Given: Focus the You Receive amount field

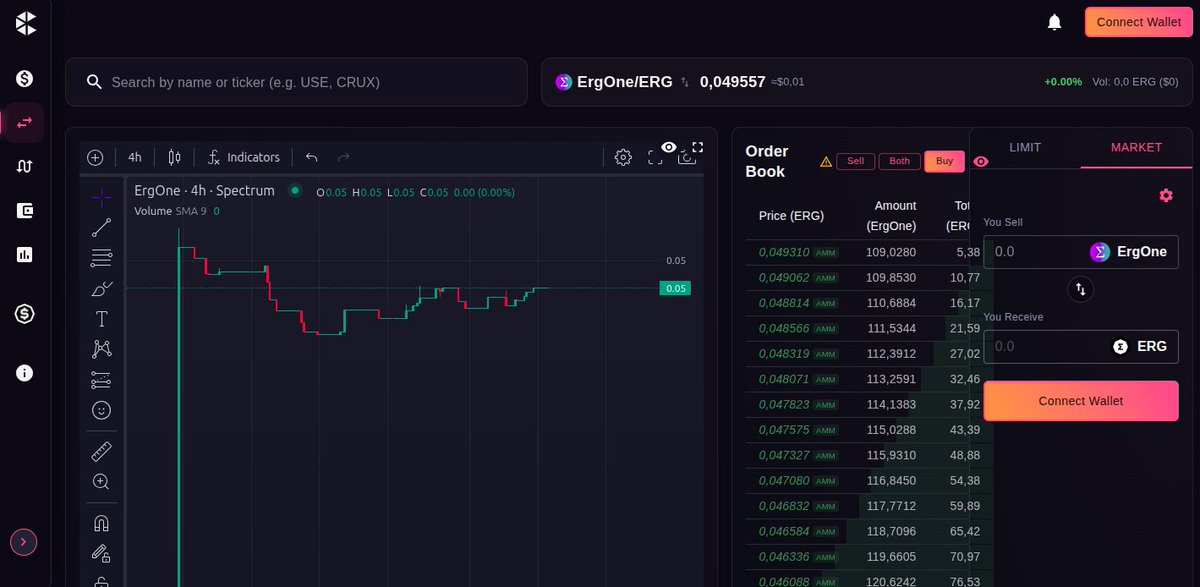Looking at the screenshot, I should (1045, 346).
